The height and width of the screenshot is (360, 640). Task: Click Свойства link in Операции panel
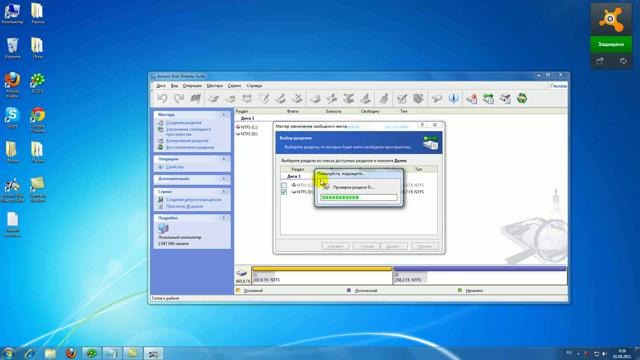pos(175,167)
